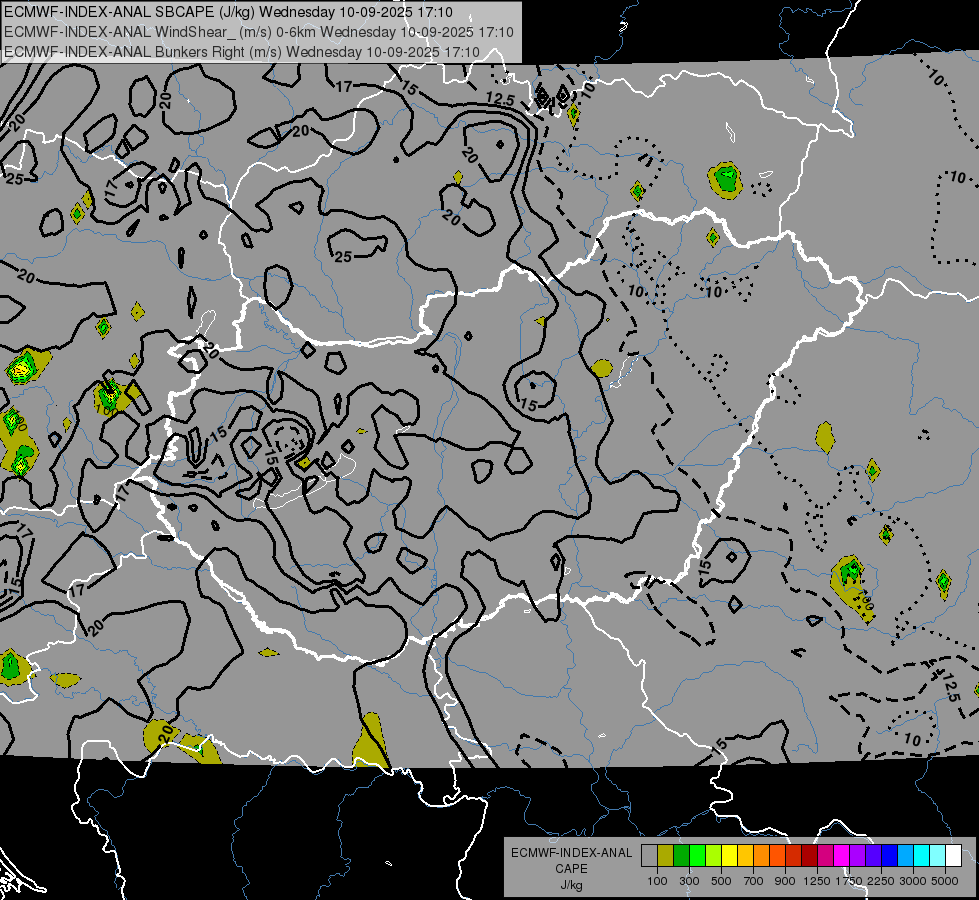
Task: Click the legend value 900
Action: (785, 881)
